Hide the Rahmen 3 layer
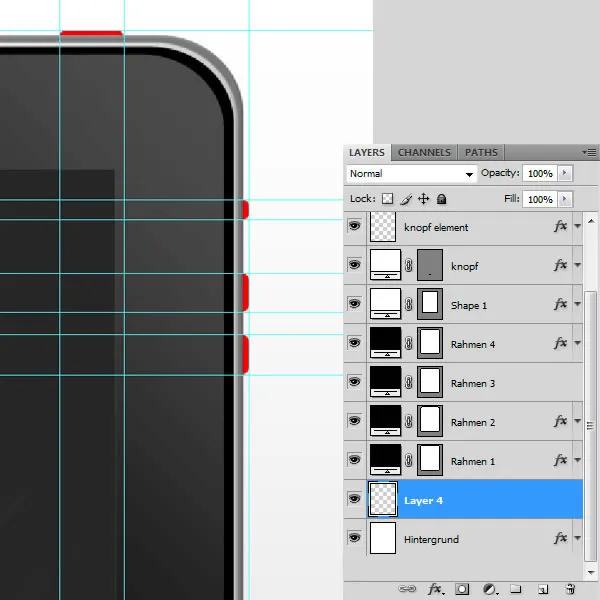The image size is (600, 600). [x=354, y=382]
